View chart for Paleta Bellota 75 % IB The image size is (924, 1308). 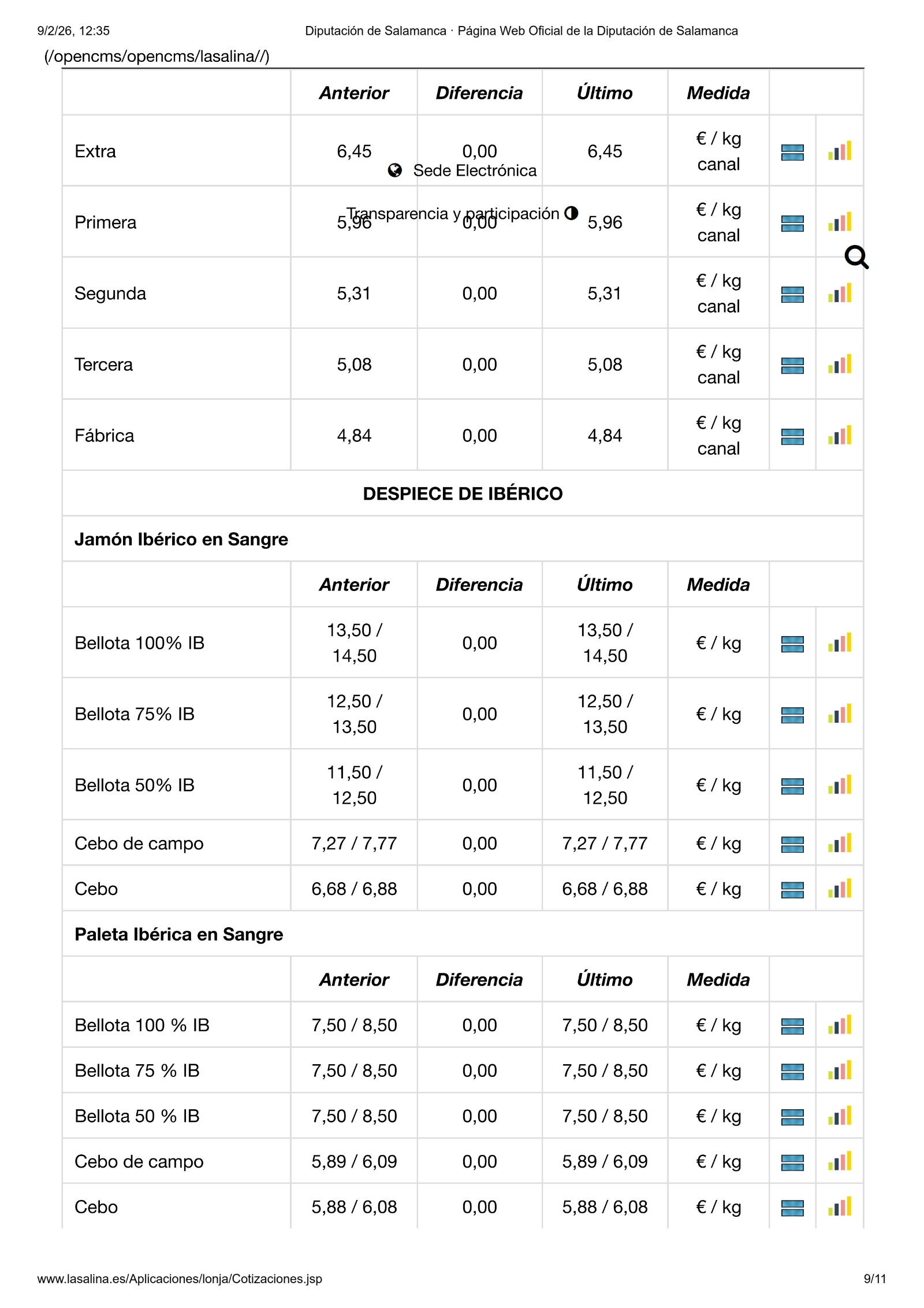coord(839,1071)
